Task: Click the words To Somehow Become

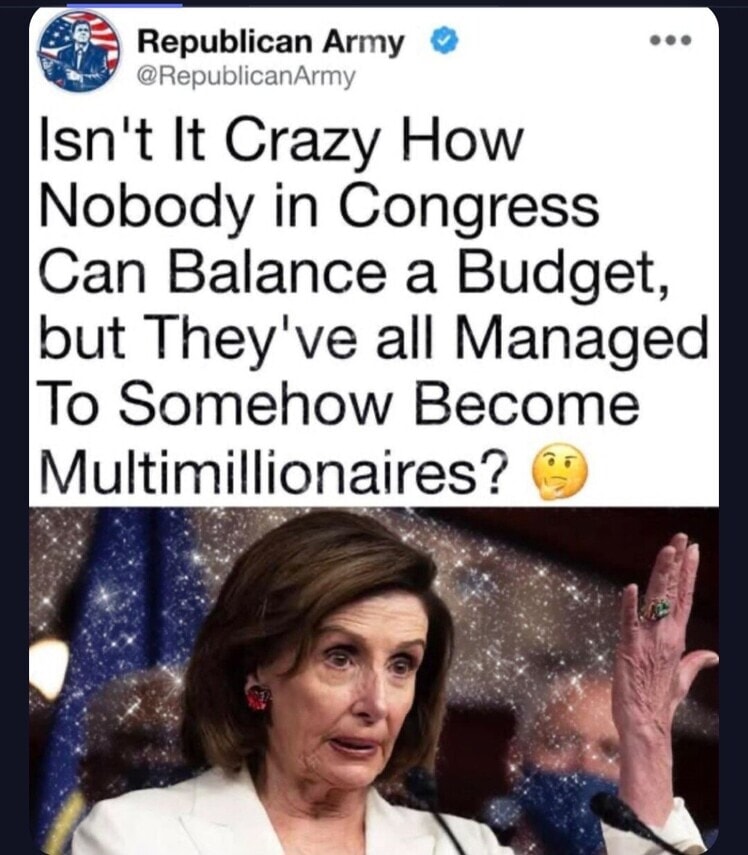Action: (x=339, y=406)
